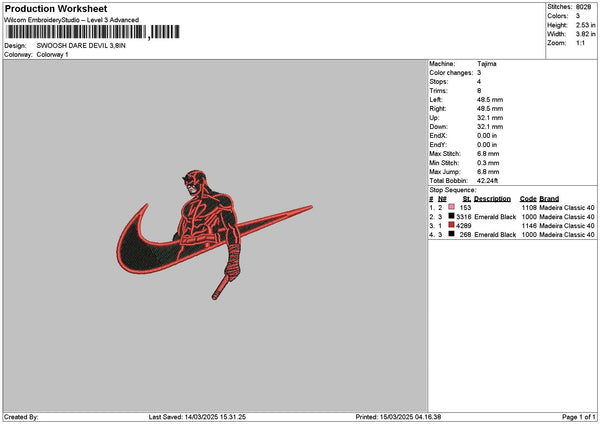Click the barcode under the worksheet title
This screenshot has width=600, height=424.
(76, 33)
